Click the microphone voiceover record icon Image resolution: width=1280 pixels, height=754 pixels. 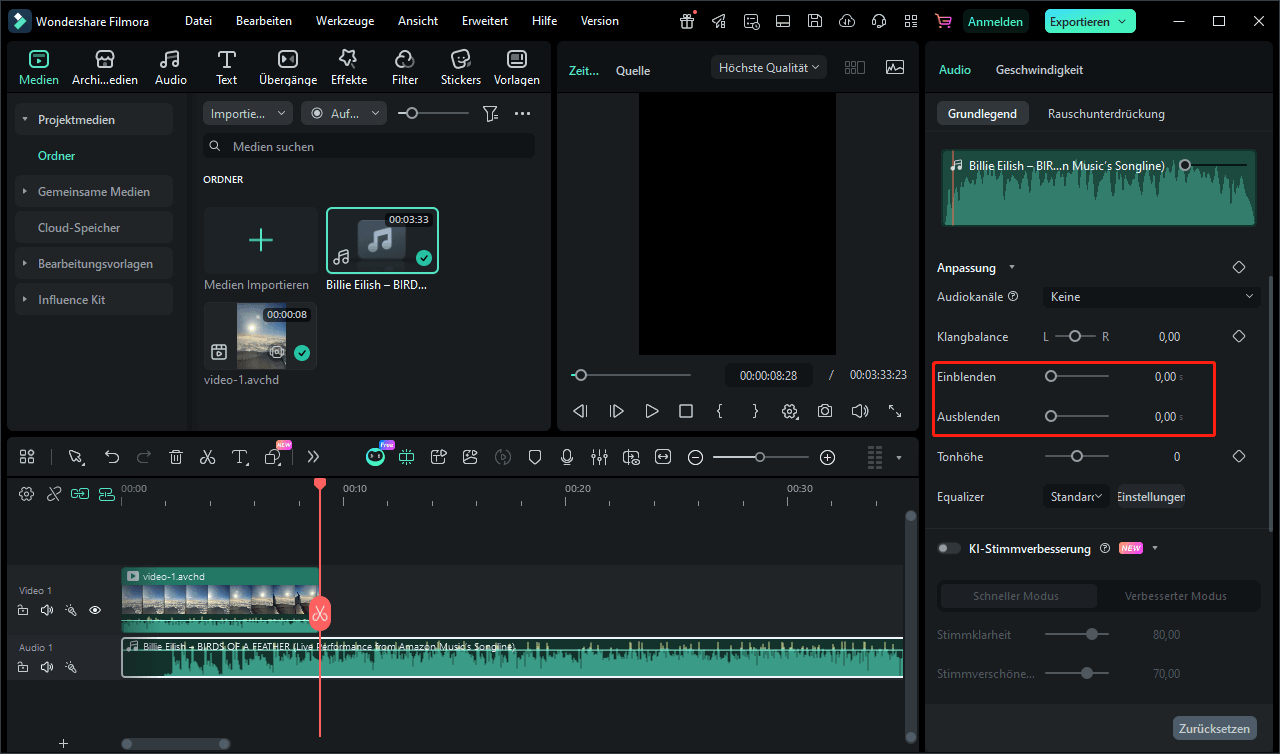click(x=567, y=457)
